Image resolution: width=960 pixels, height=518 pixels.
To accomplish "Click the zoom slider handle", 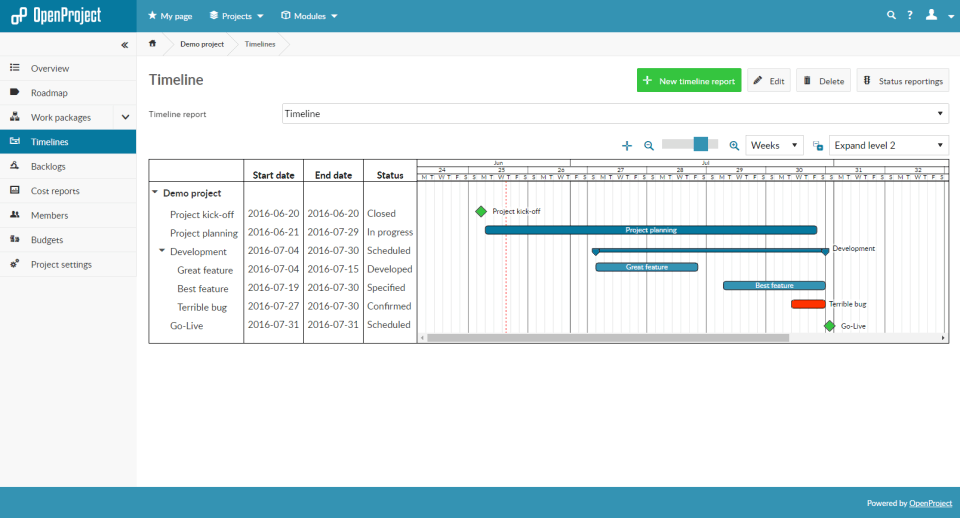I will (x=701, y=145).
